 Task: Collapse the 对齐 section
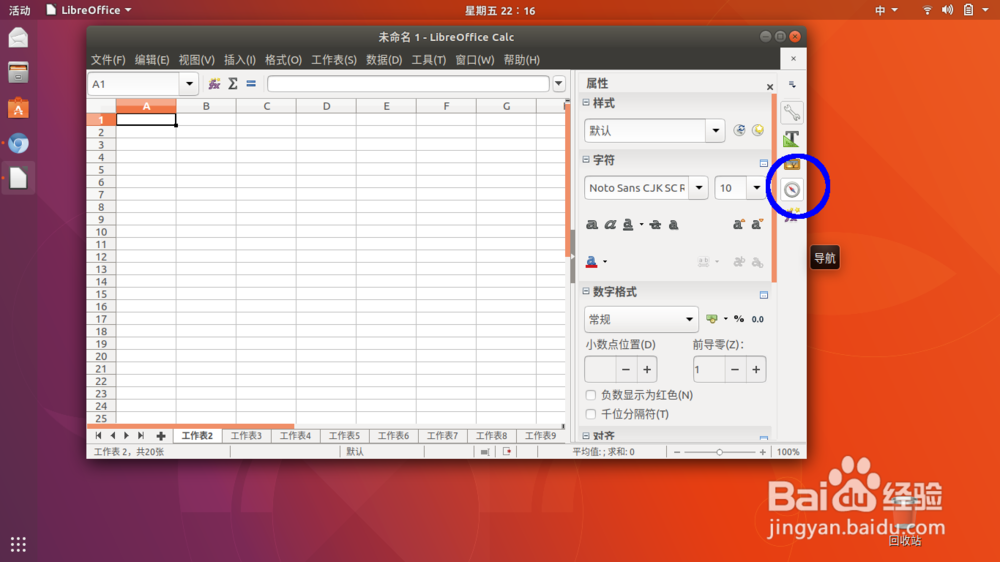tap(586, 436)
